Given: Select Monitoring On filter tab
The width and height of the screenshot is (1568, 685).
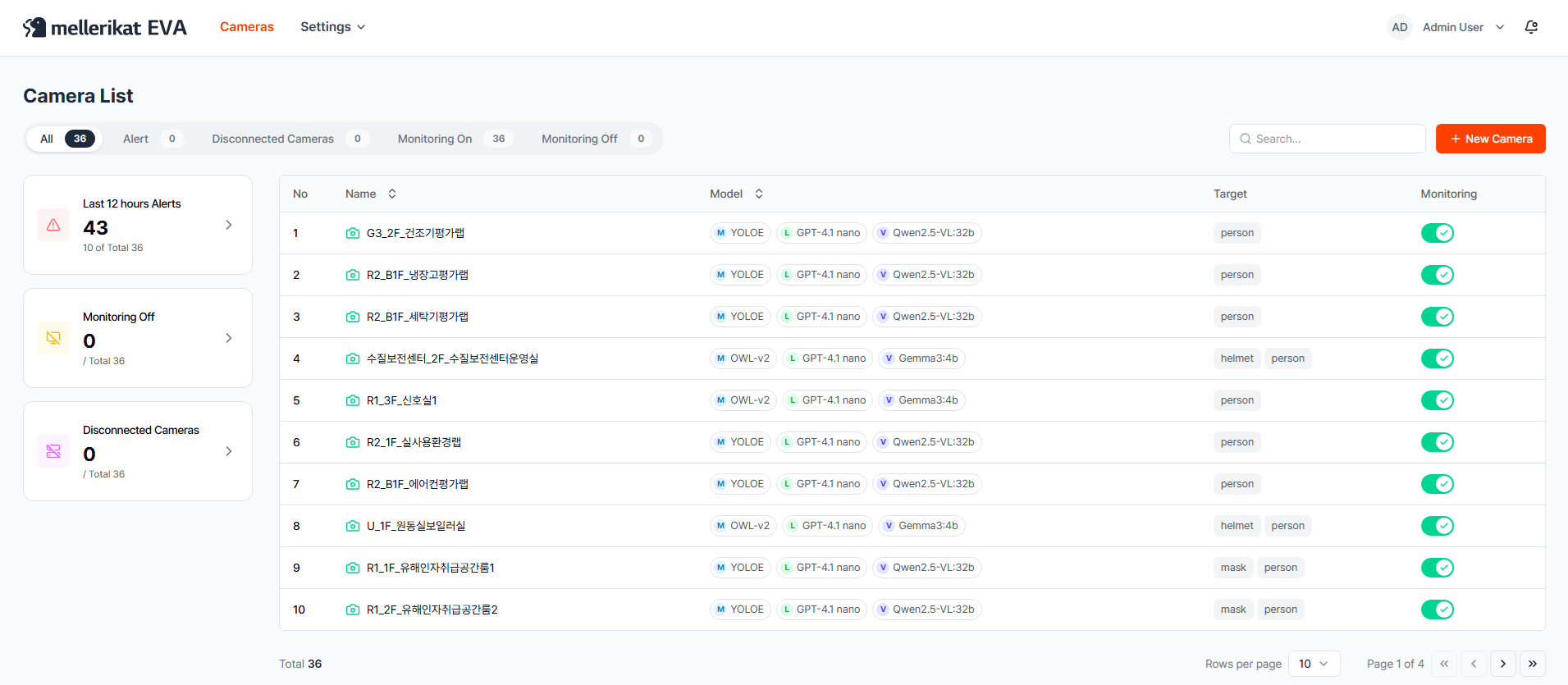Looking at the screenshot, I should 454,139.
